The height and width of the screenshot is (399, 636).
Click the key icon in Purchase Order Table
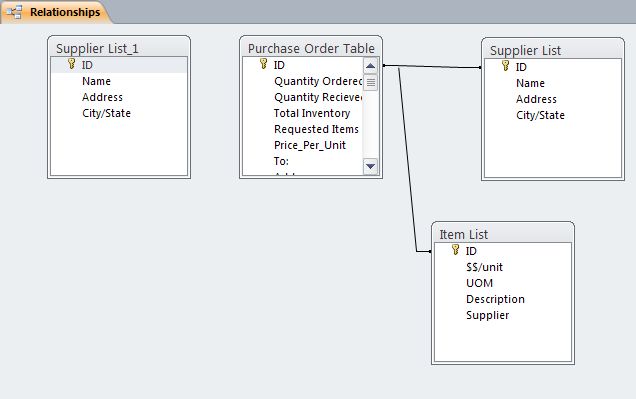click(263, 64)
